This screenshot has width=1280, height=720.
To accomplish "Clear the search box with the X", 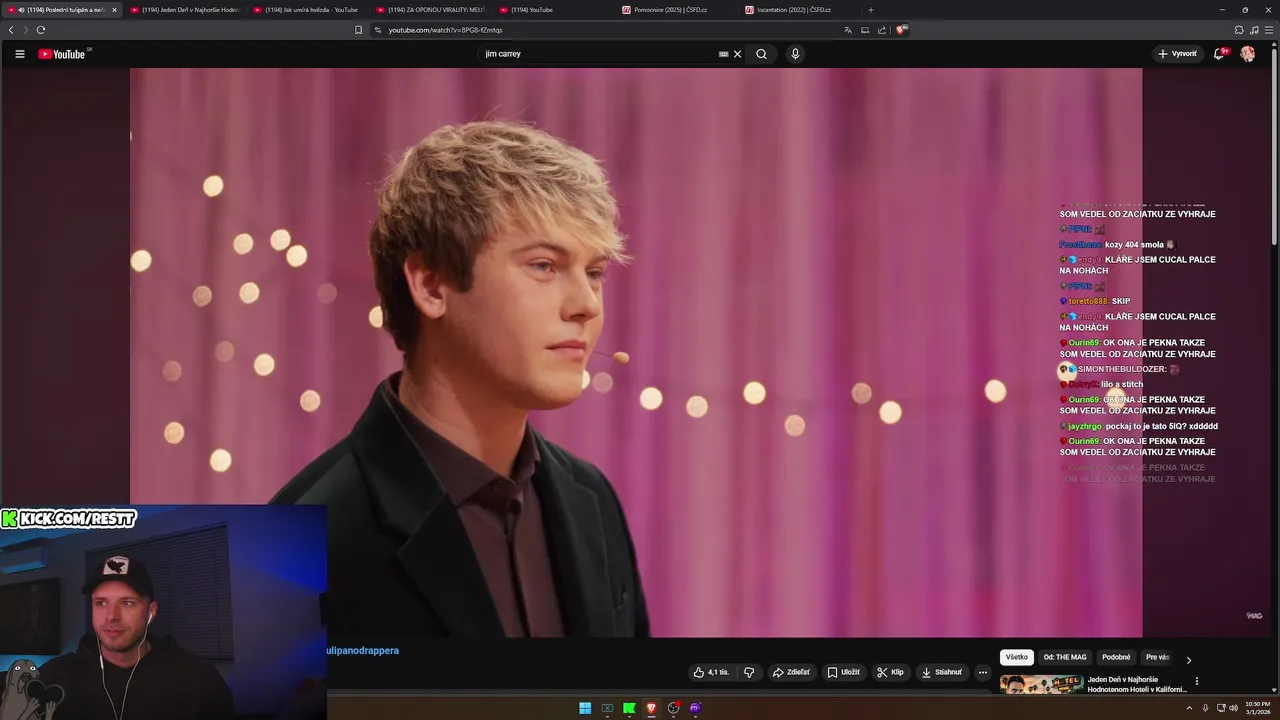I will click(737, 54).
